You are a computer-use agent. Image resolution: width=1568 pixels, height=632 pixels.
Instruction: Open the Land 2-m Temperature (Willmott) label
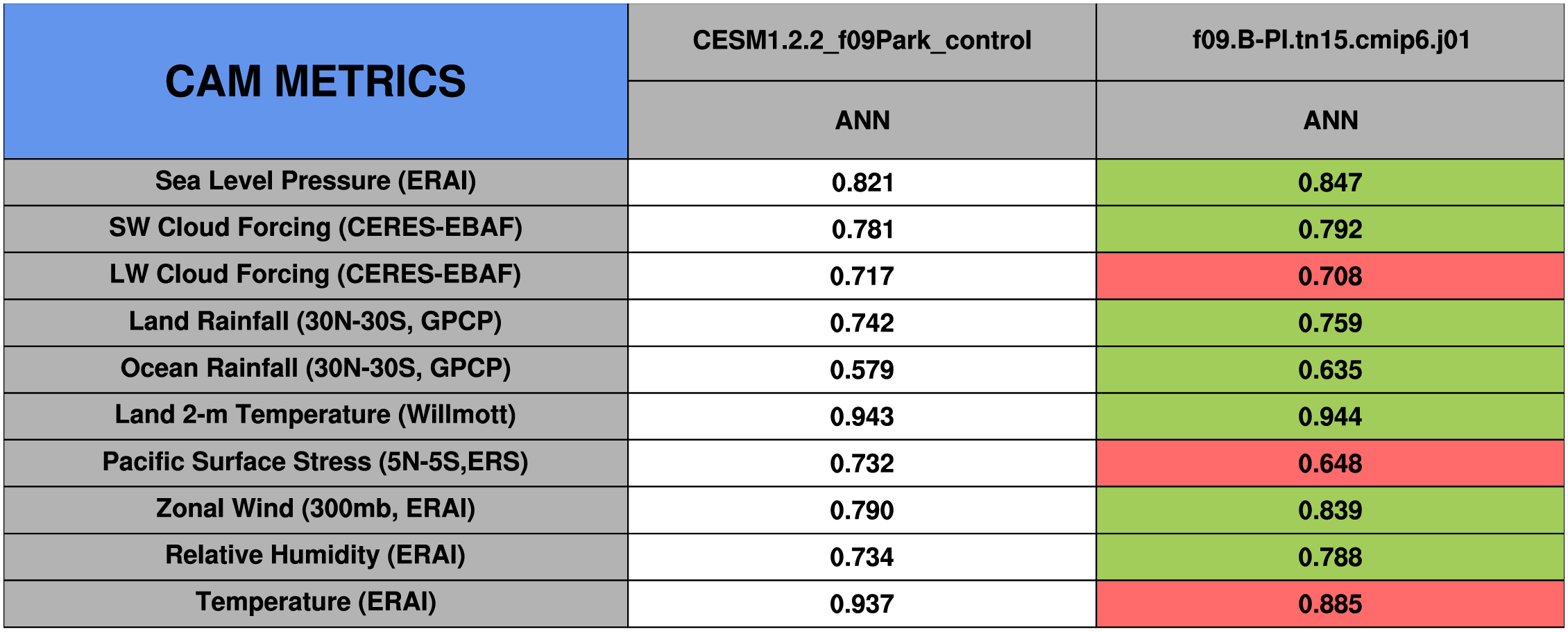(x=316, y=415)
